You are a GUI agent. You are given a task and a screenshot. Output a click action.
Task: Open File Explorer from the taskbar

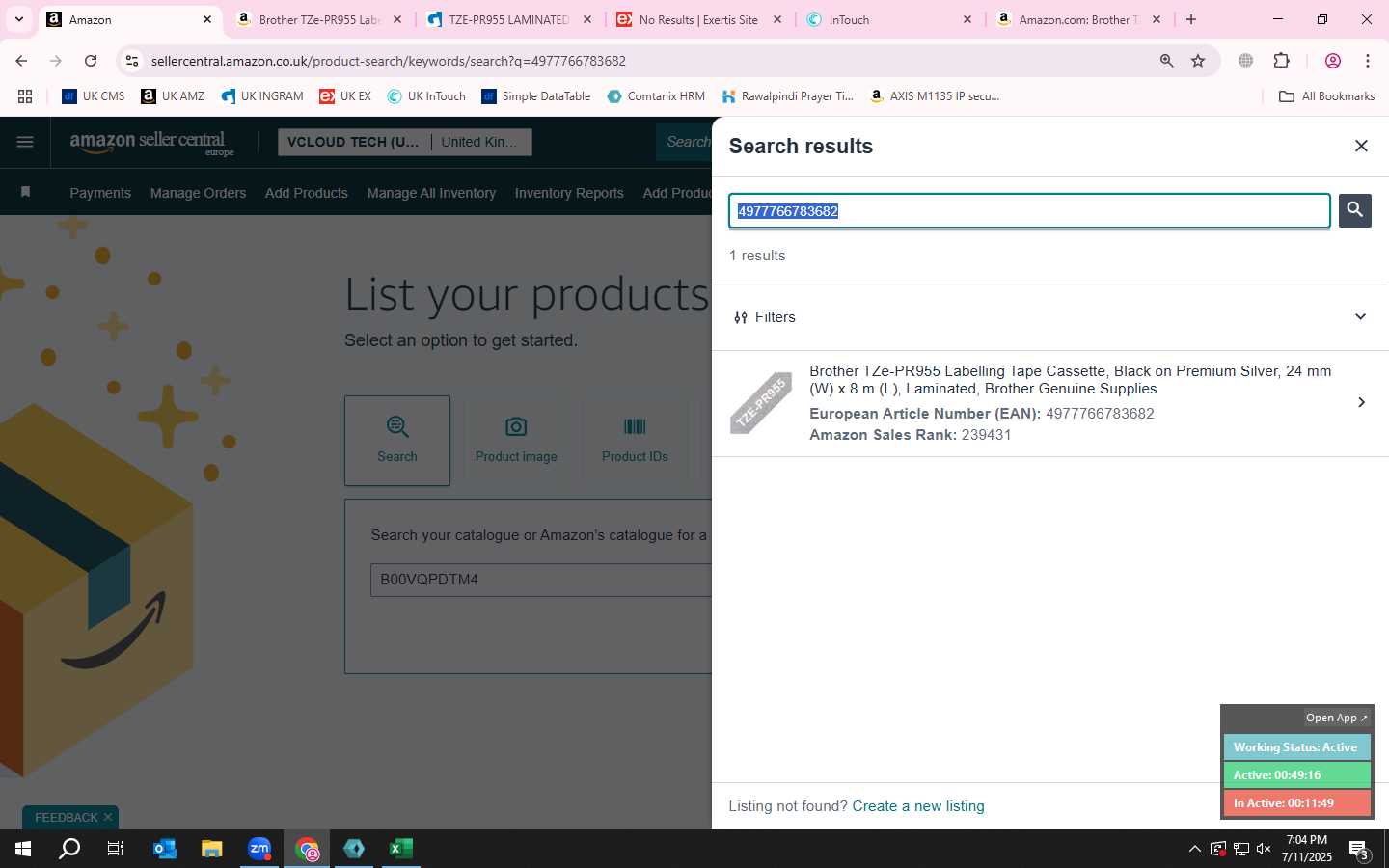(212, 849)
